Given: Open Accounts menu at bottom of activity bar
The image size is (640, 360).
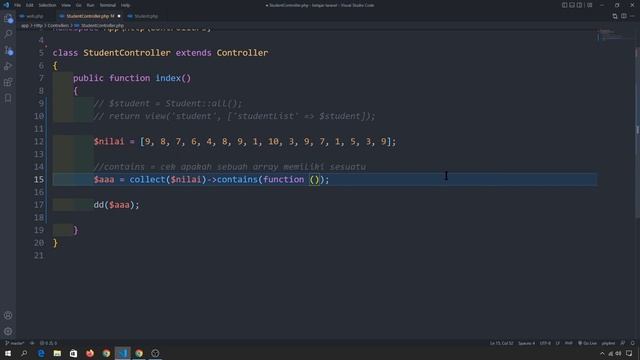Looking at the screenshot, I should coord(8,316).
